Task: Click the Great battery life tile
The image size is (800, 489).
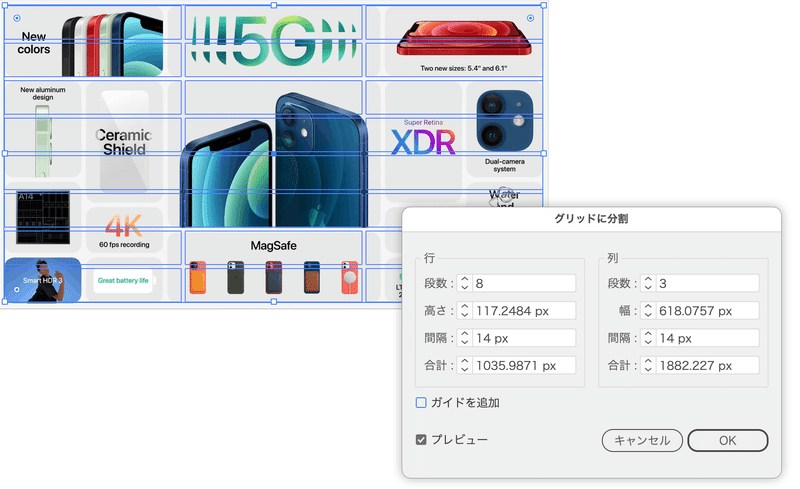Action: (123, 280)
